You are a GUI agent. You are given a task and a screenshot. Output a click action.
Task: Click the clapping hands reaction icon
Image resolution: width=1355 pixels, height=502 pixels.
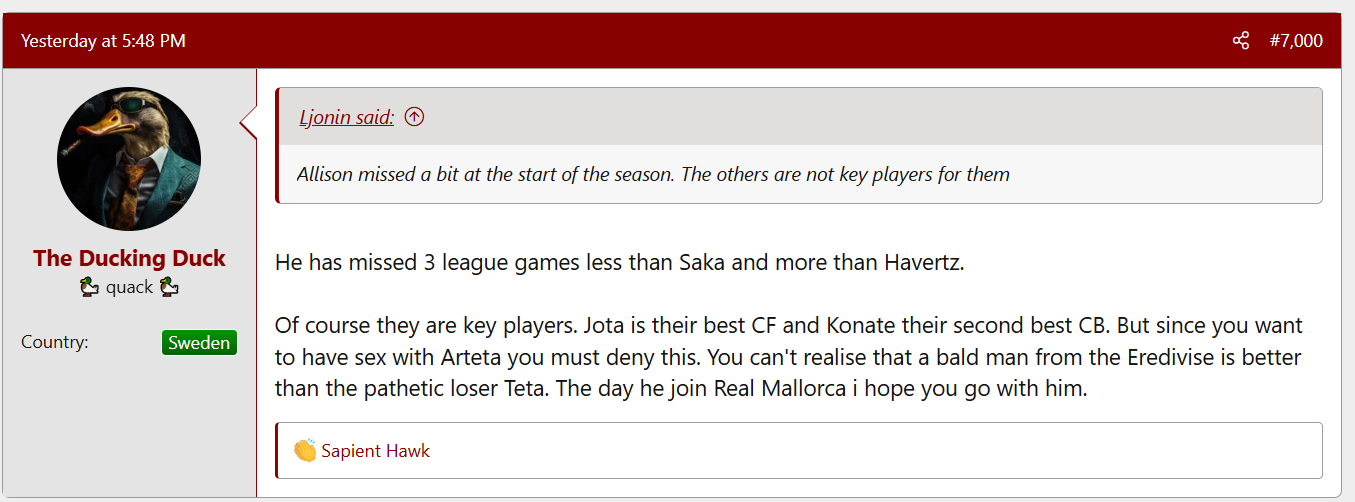305,450
